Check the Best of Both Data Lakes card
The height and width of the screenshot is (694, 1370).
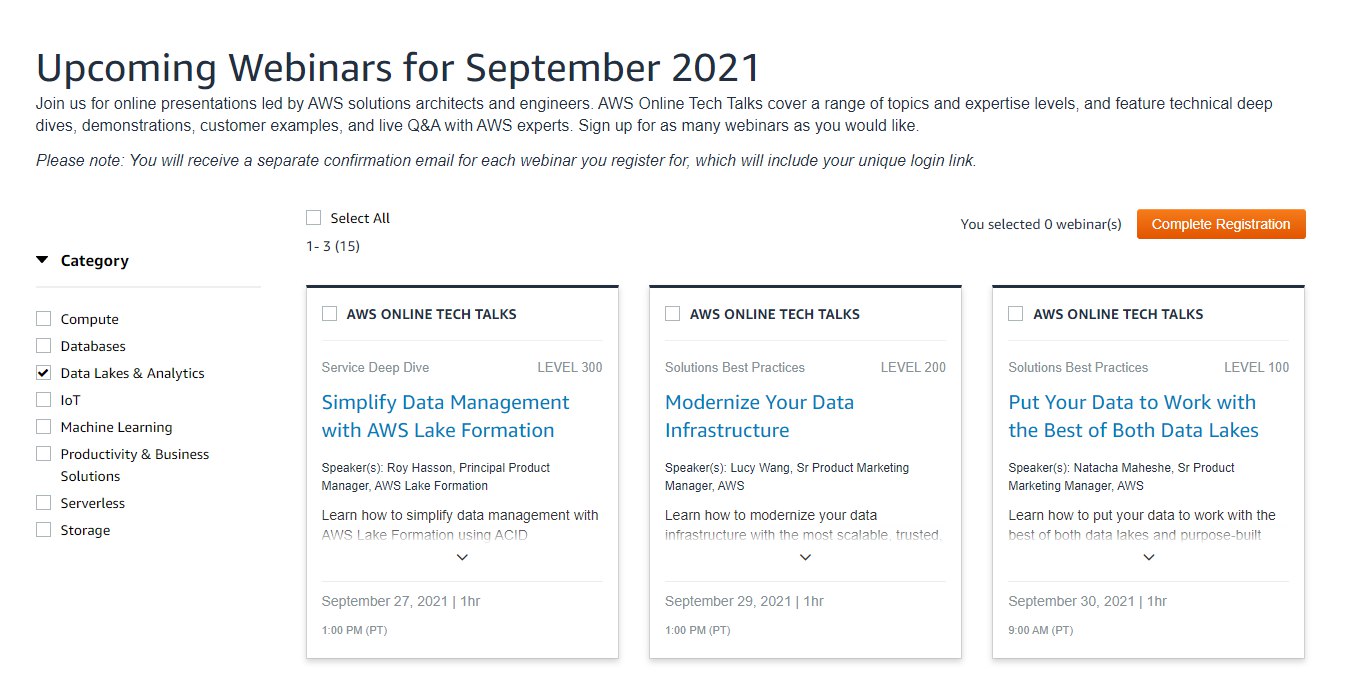point(1015,314)
